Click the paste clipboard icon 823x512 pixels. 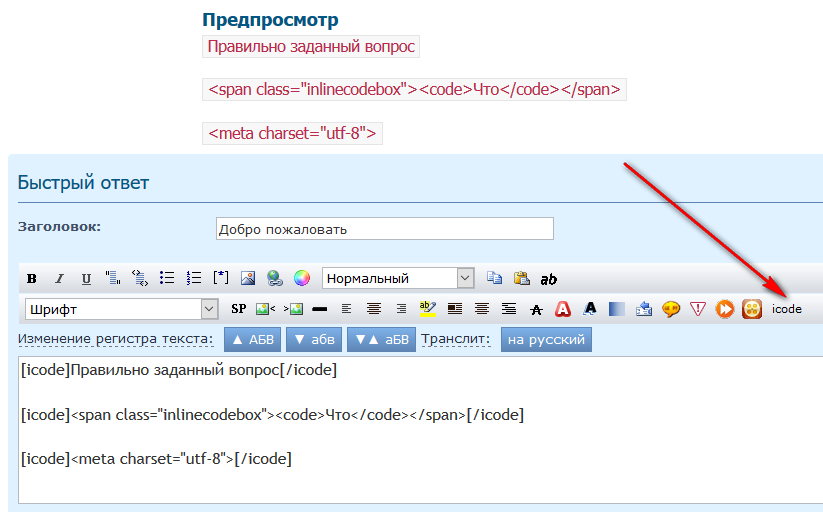(522, 278)
